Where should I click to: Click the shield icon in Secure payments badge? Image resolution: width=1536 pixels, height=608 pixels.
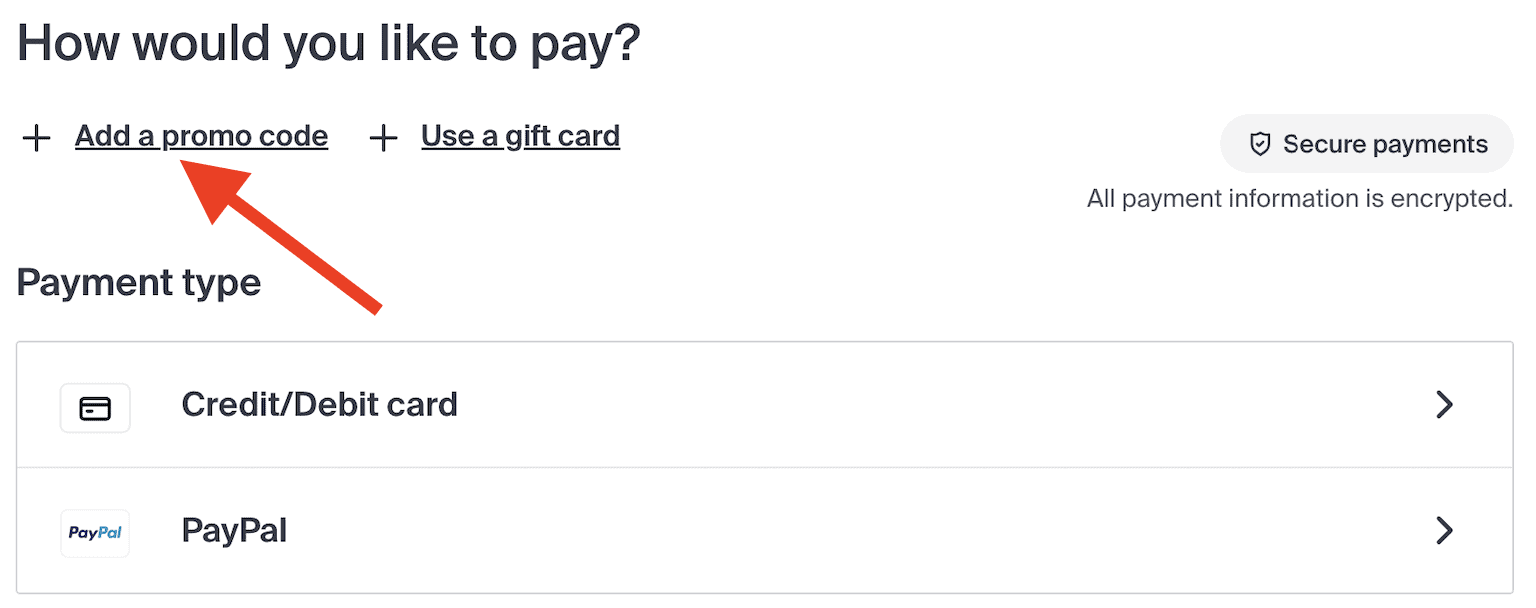tap(1260, 145)
